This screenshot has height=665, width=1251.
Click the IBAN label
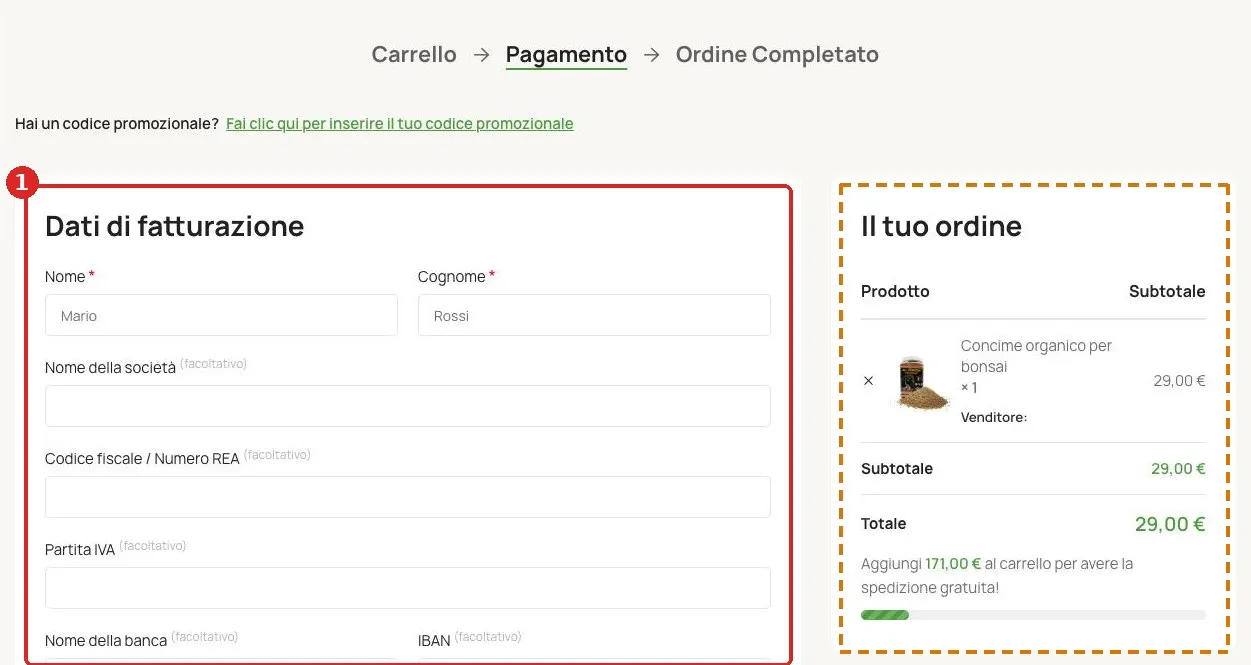point(434,641)
